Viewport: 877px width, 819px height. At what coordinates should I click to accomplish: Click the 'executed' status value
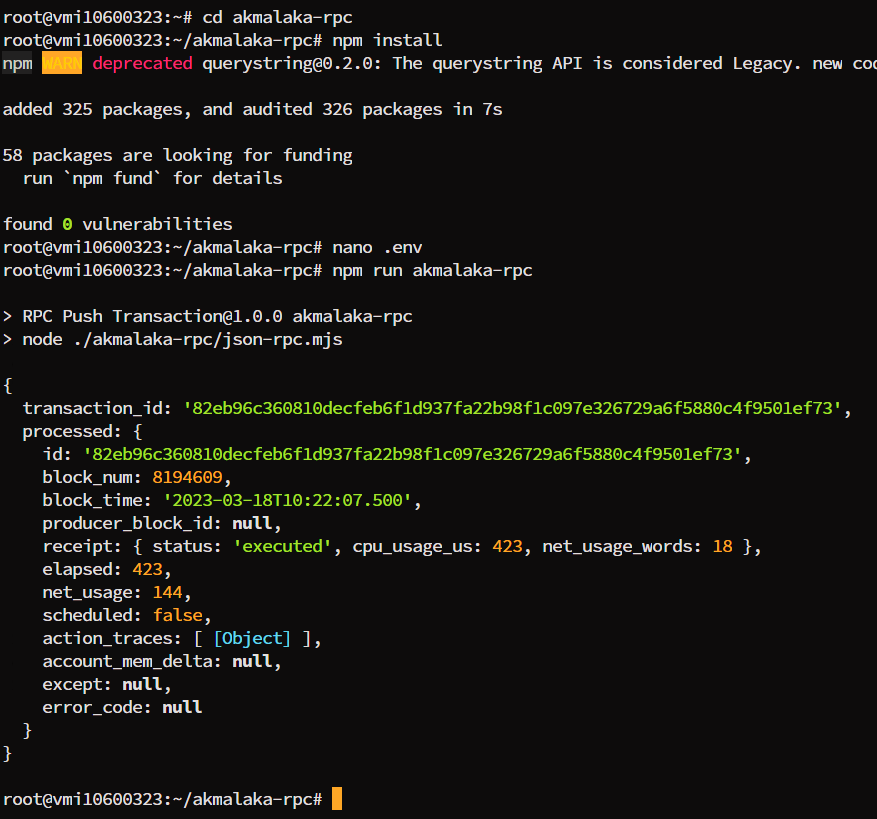tap(282, 546)
